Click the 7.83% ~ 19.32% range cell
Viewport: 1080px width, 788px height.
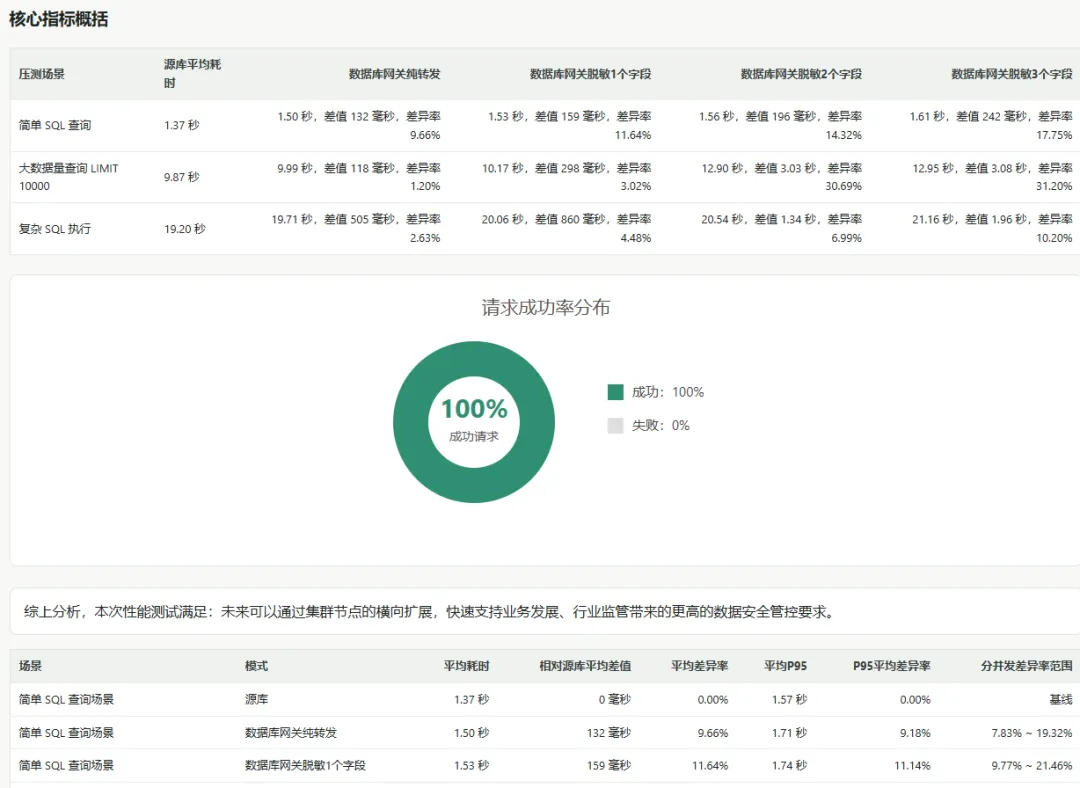pos(1032,732)
